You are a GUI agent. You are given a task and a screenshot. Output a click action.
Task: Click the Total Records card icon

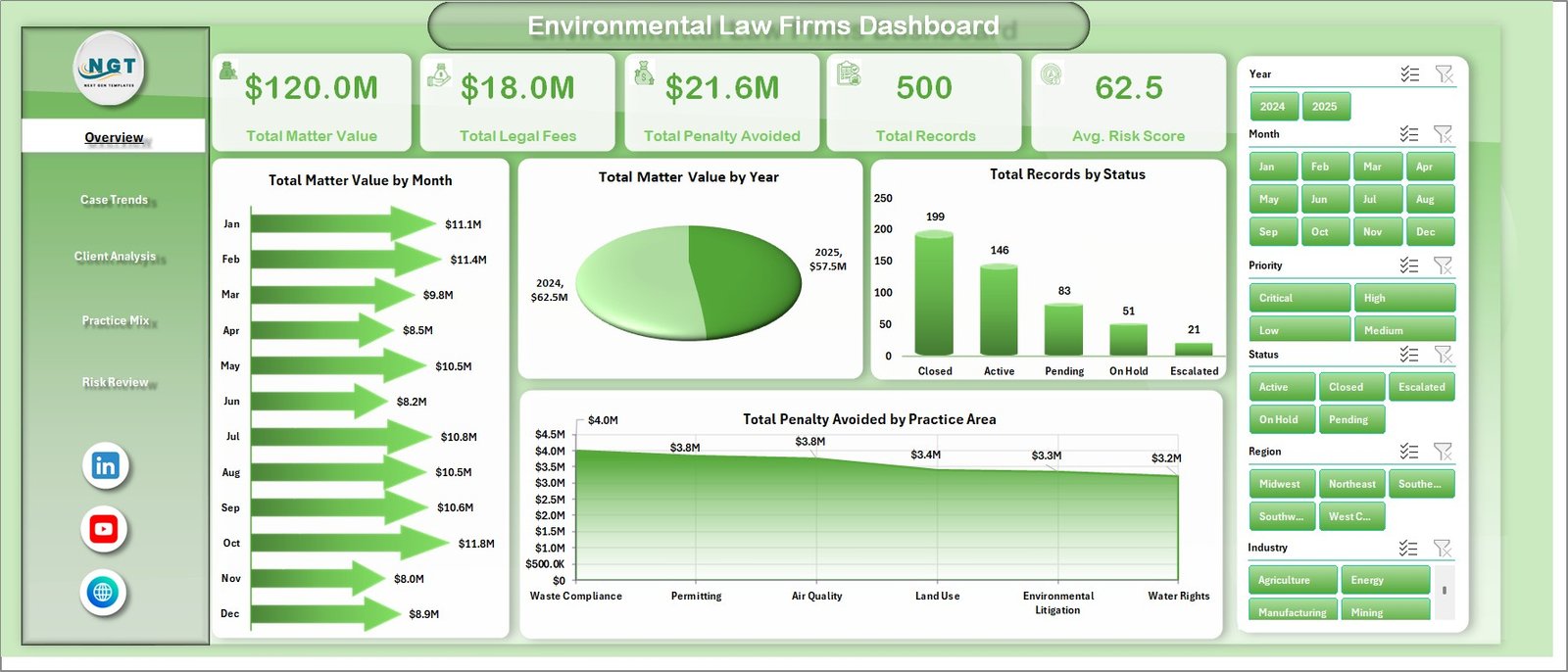(x=849, y=73)
